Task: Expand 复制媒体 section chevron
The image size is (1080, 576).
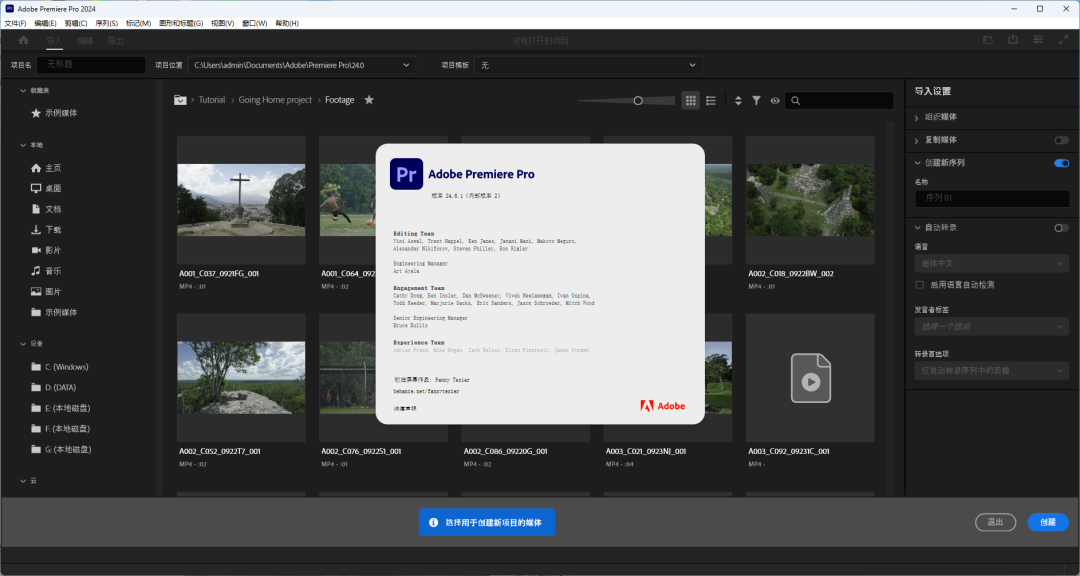Action: pos(917,141)
